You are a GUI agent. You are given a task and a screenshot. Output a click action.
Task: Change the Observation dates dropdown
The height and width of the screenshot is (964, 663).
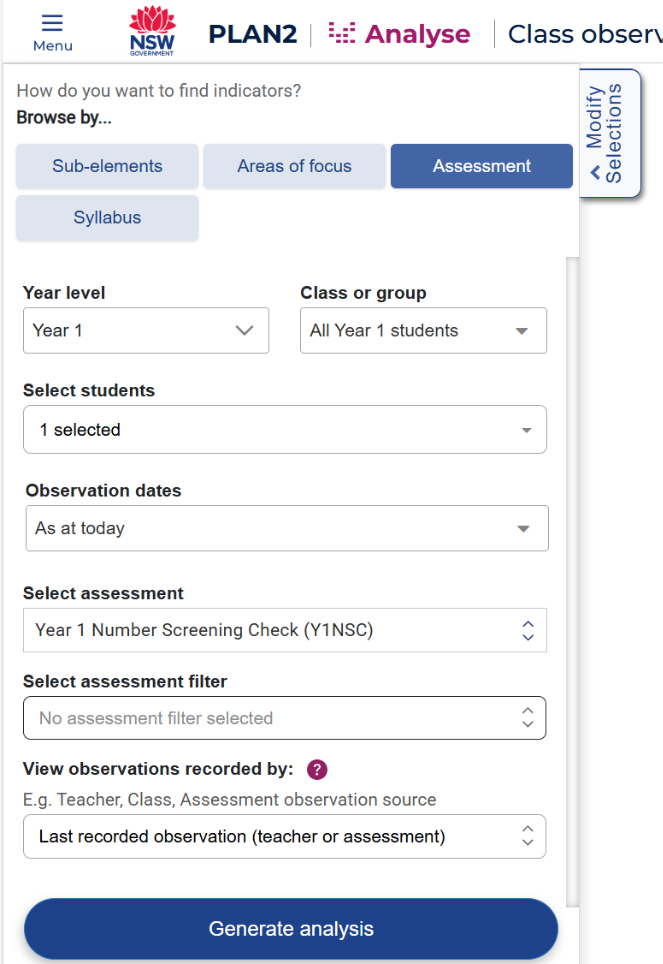click(x=287, y=529)
